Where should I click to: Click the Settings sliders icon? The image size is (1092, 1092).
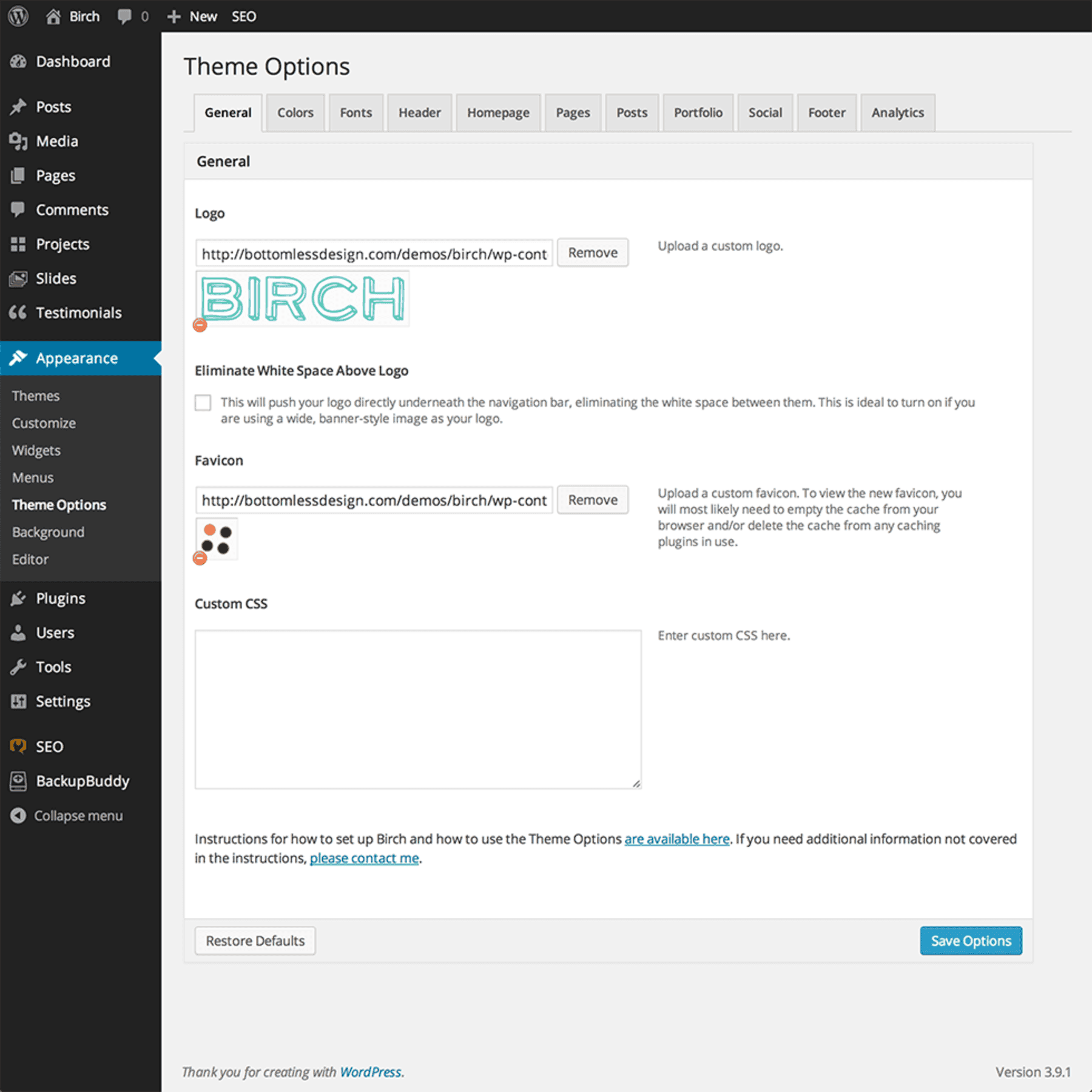coord(19,701)
